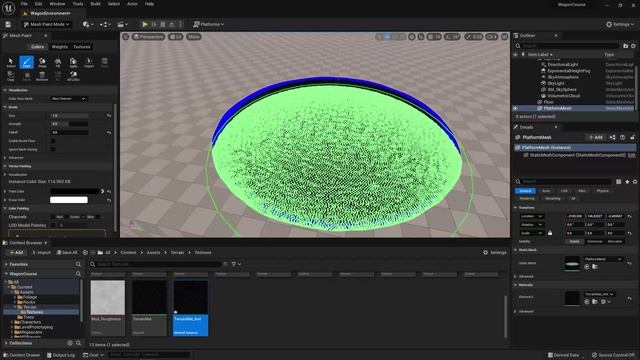
Task: Reset Brush Size to default arrow
Action: pos(109,116)
